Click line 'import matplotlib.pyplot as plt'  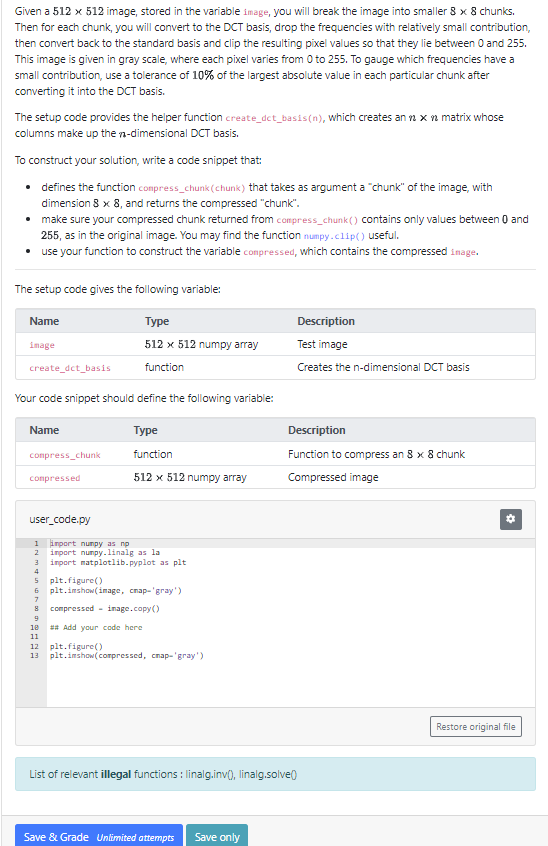click(x=118, y=562)
